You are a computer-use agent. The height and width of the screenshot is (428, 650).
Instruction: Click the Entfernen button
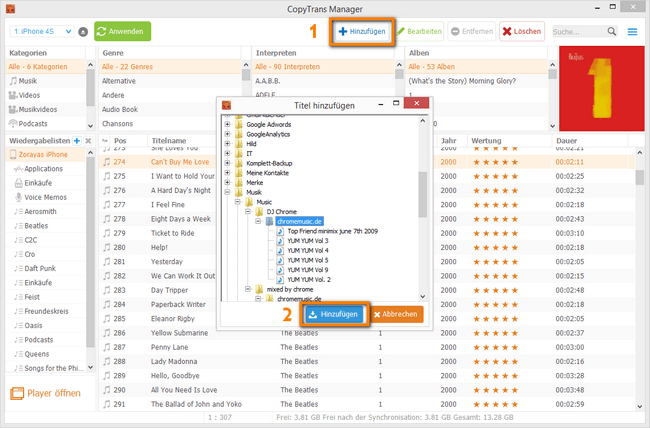click(x=472, y=32)
